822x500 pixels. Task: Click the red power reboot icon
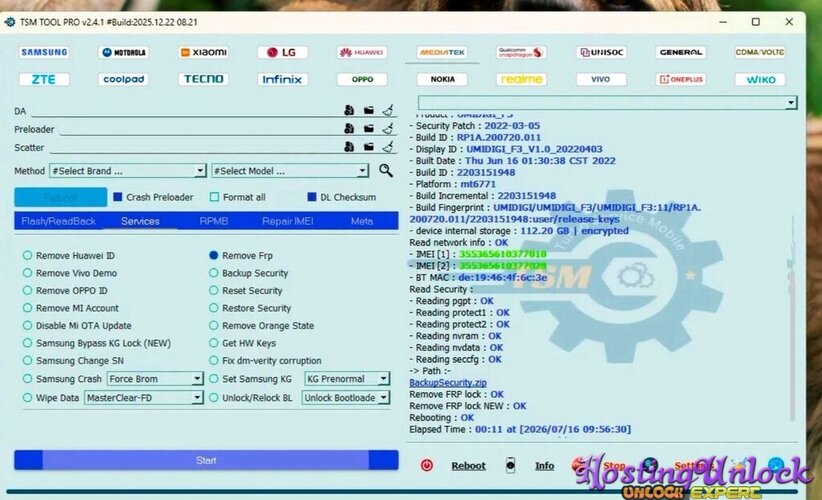[x=427, y=465]
